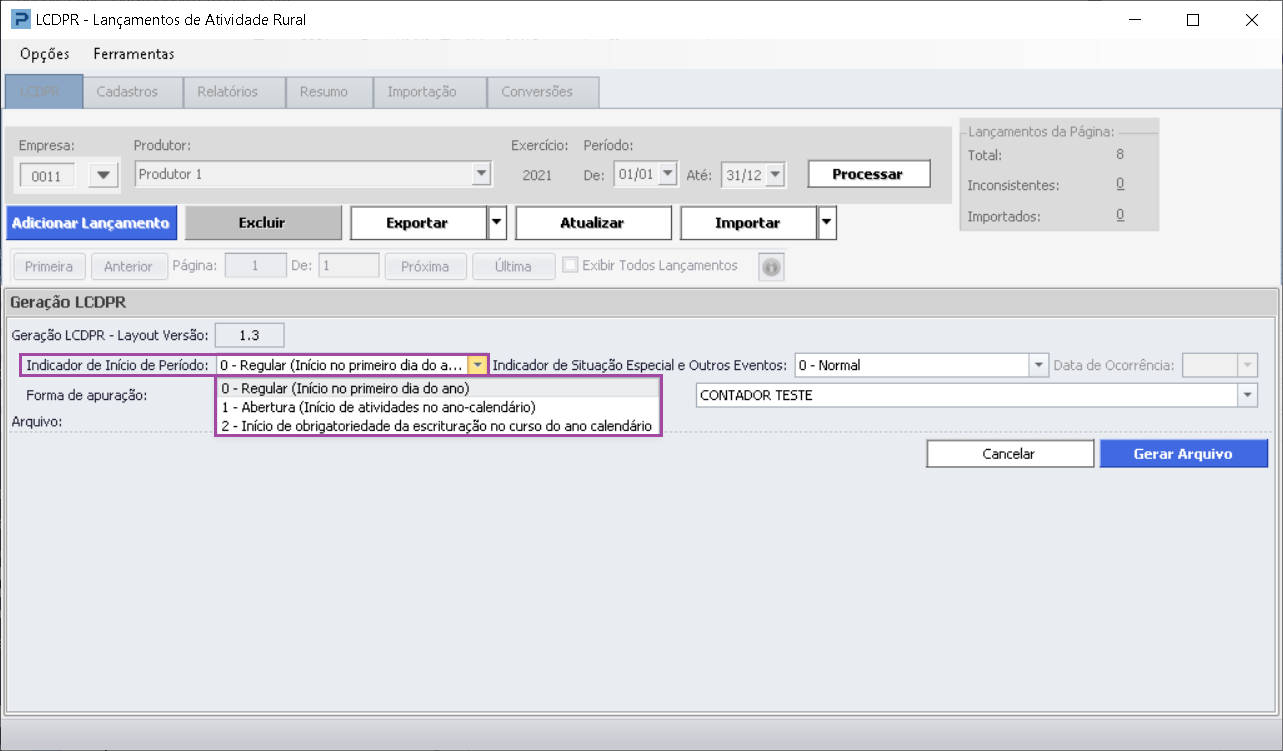Open the Opções menu
Image resolution: width=1283 pixels, height=751 pixels.
coord(45,54)
